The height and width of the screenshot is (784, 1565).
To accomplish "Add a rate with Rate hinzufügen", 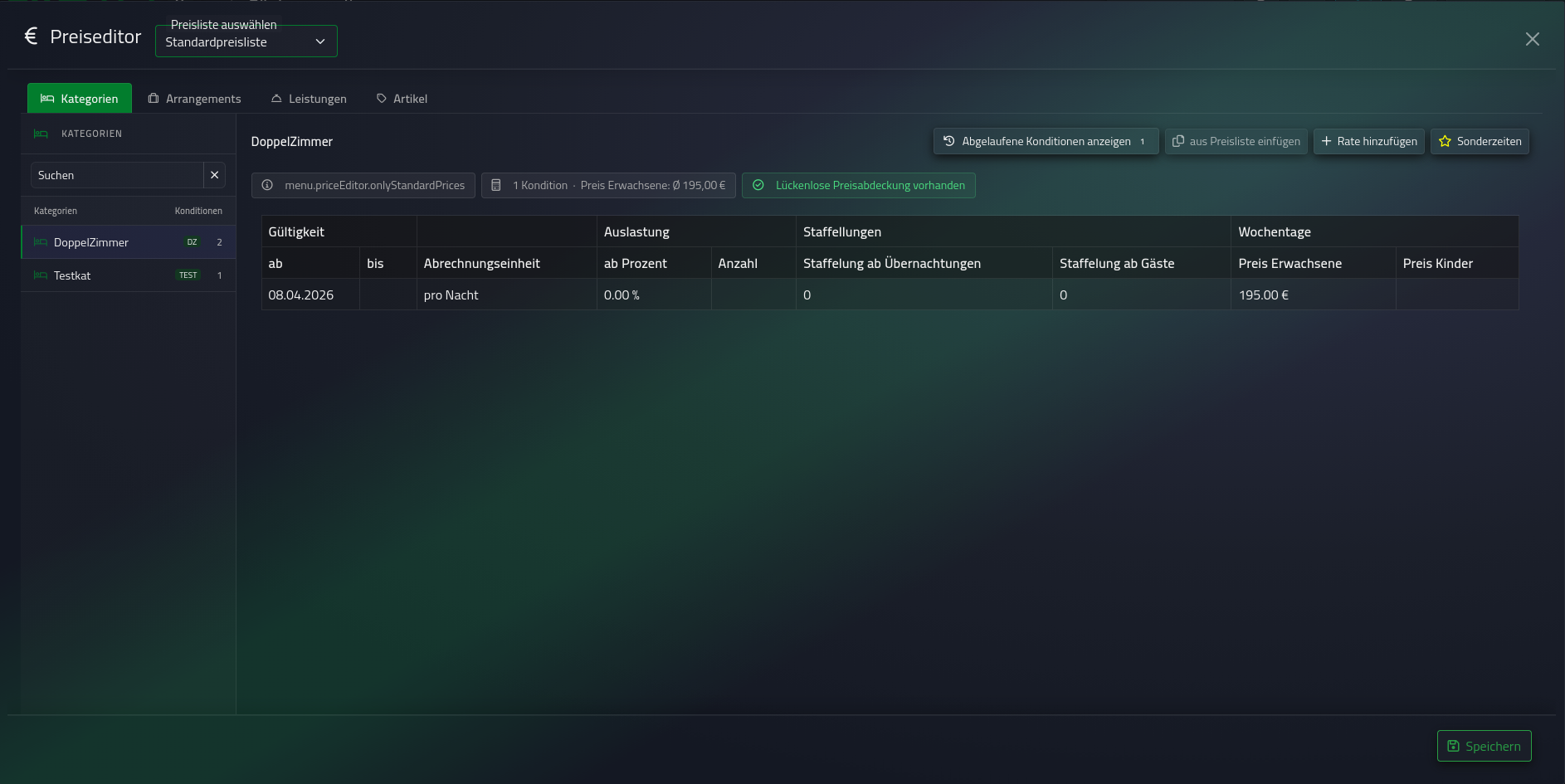I will click(x=1369, y=141).
